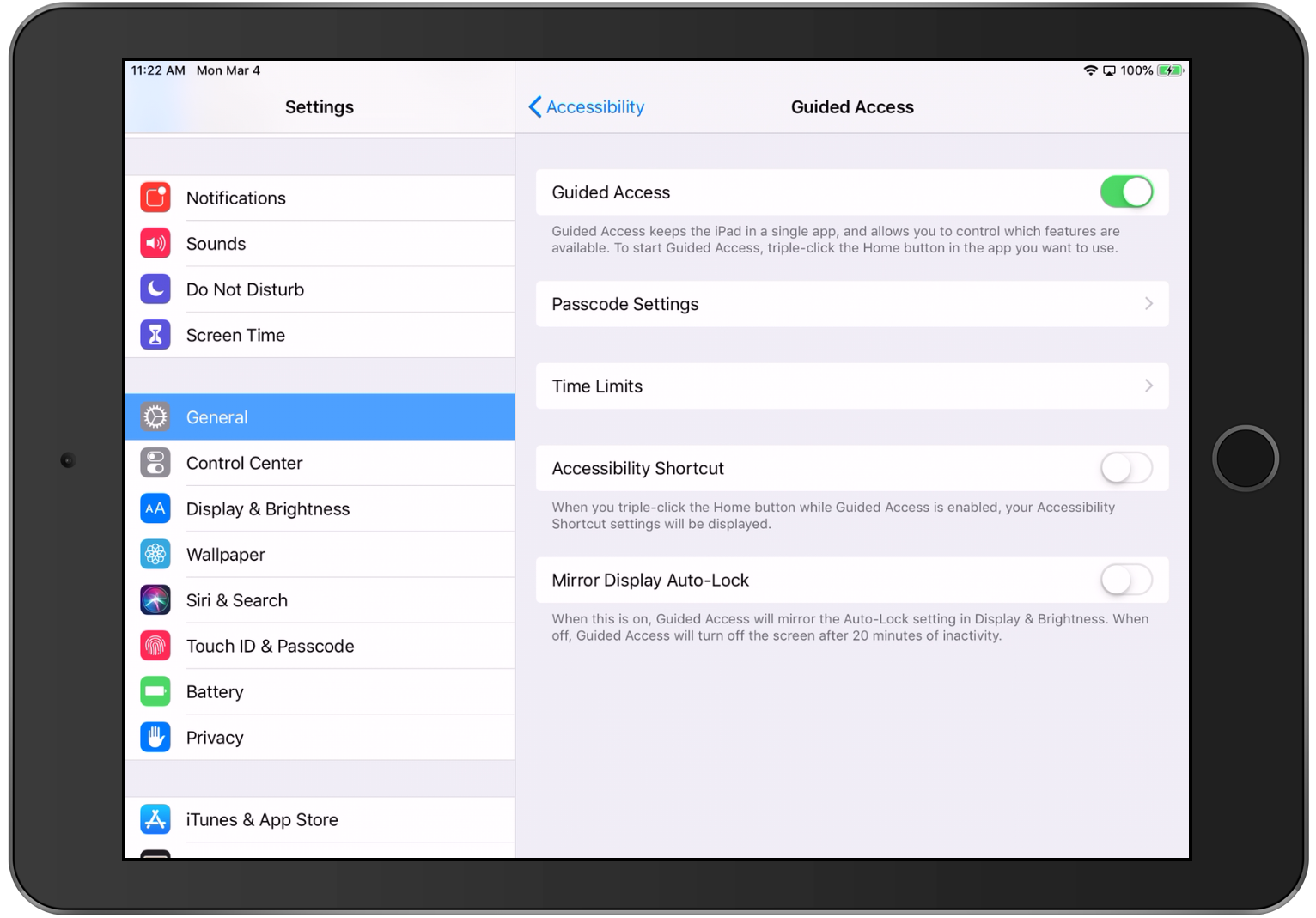The width and height of the screenshot is (1316, 918).
Task: Open Touch ID & Passcode settings
Action: pos(320,646)
